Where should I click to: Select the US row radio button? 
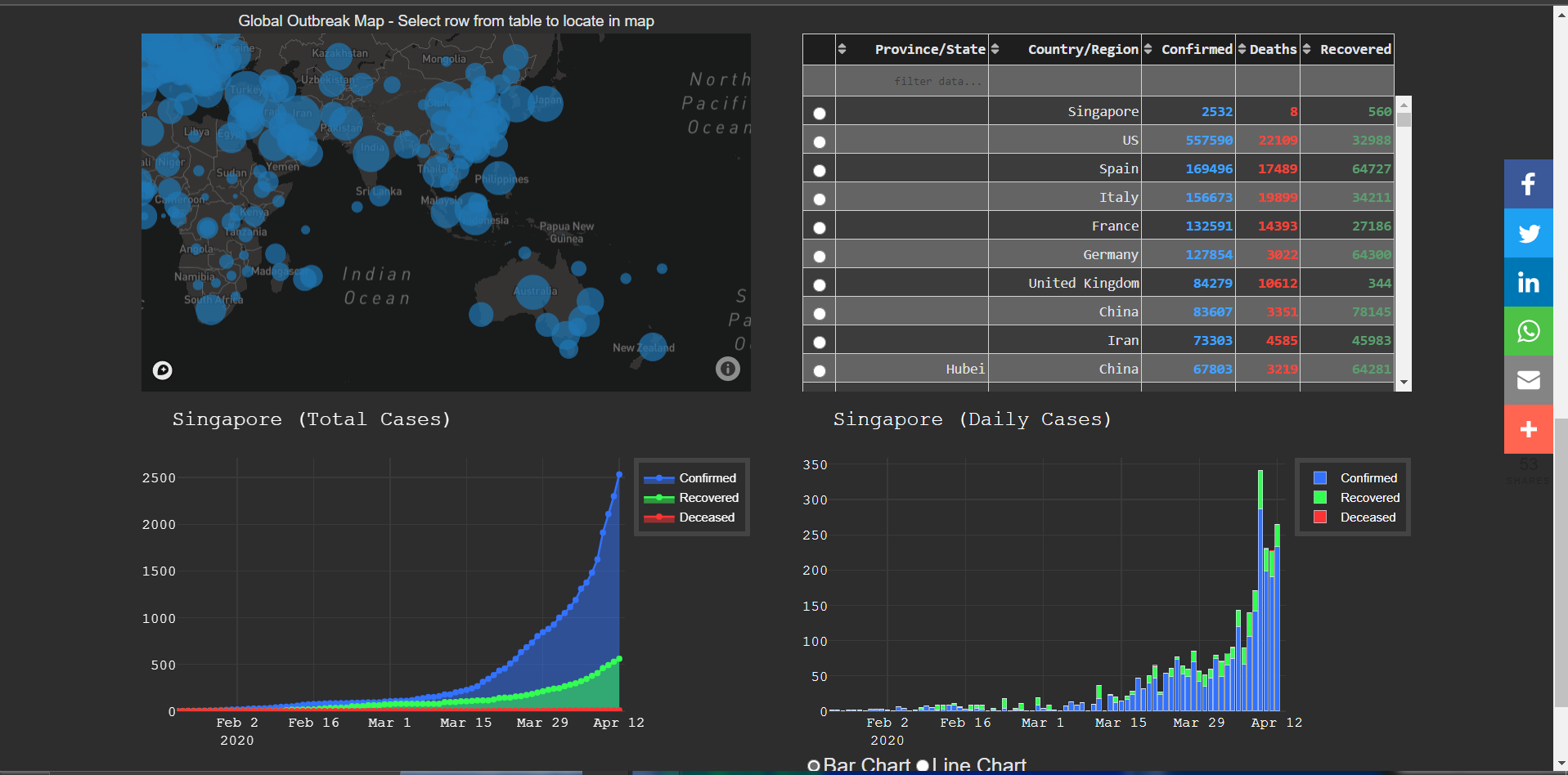point(819,142)
